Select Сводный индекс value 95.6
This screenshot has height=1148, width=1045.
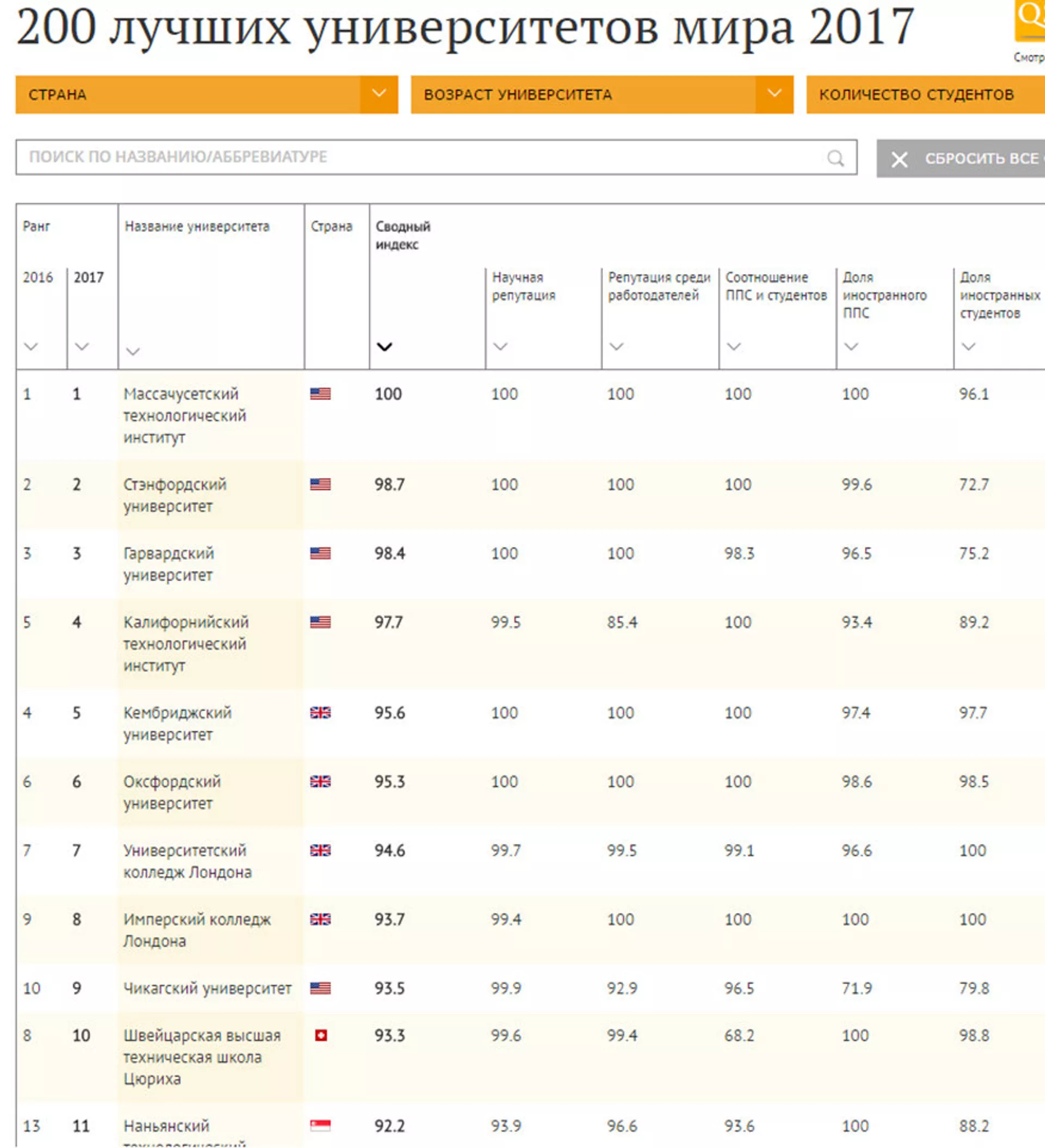[389, 713]
